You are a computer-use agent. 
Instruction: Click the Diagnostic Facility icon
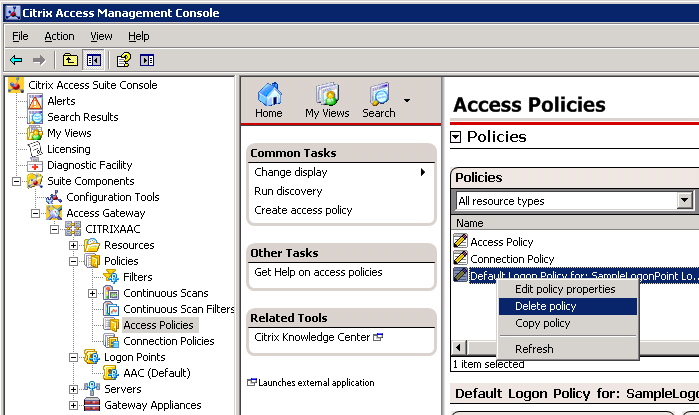pos(35,165)
